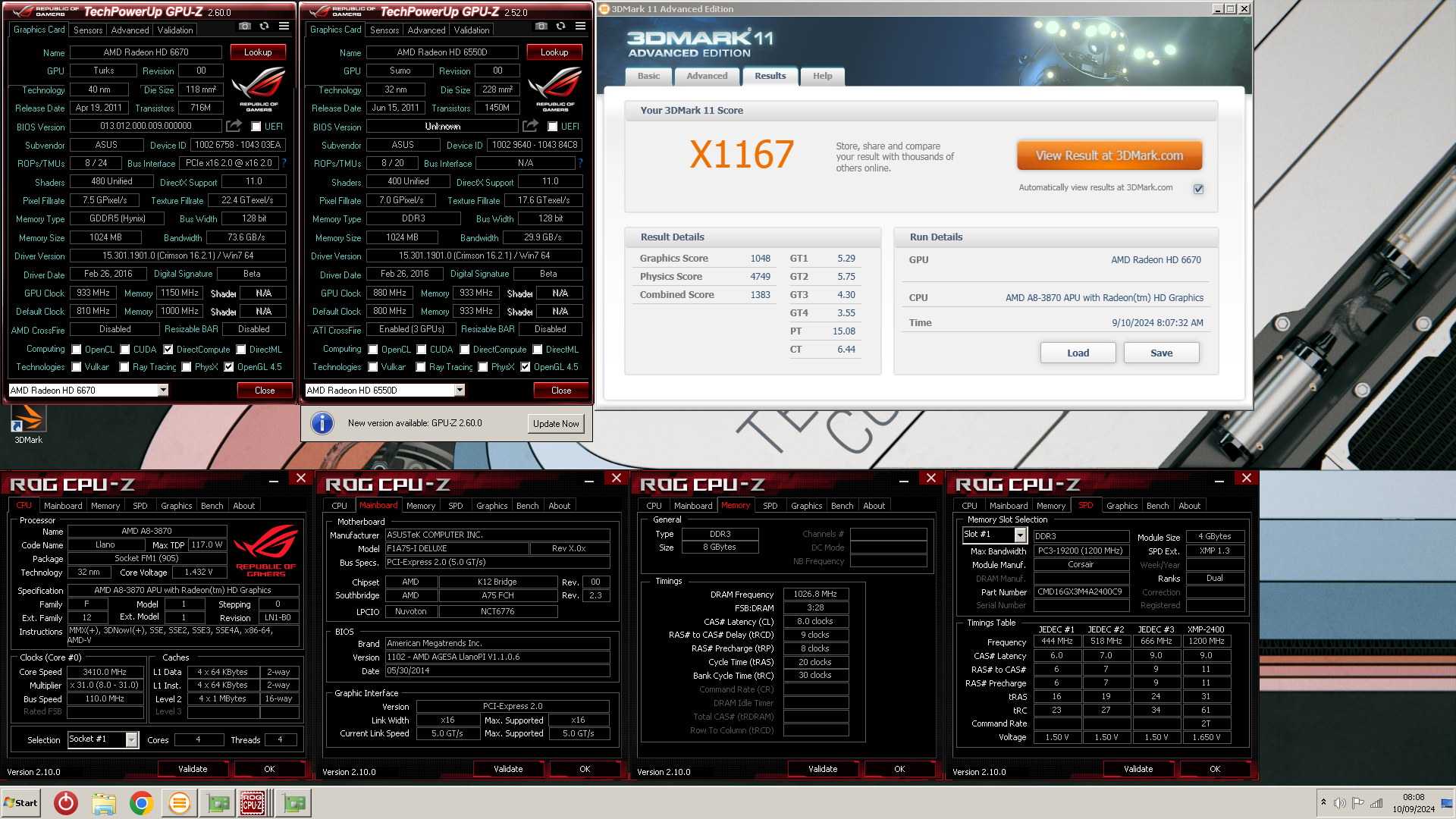Open the AMD Radeon HD 6670 GPU selector dropdown

tap(163, 390)
